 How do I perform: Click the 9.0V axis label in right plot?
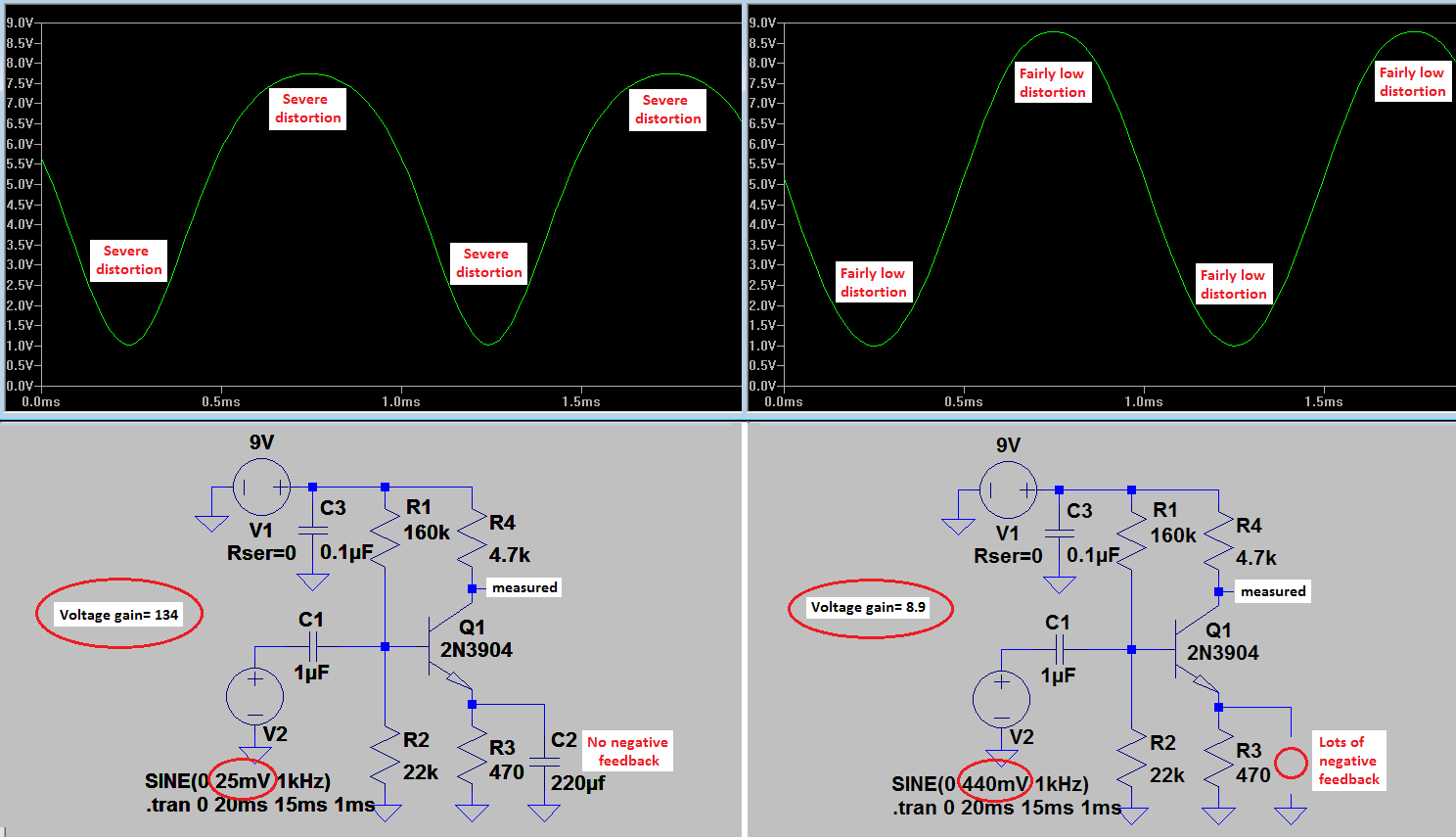(x=763, y=23)
